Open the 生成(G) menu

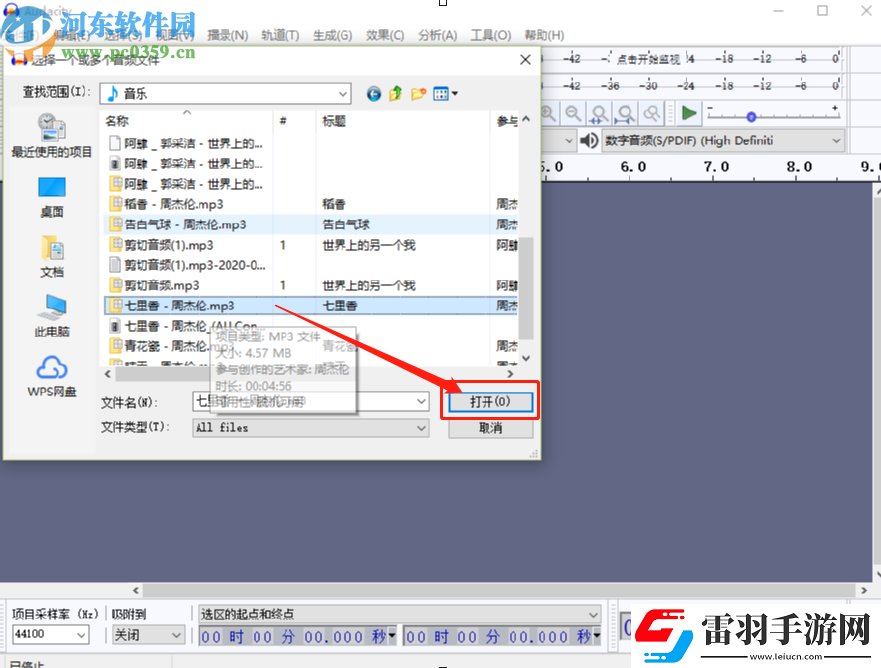(x=333, y=35)
